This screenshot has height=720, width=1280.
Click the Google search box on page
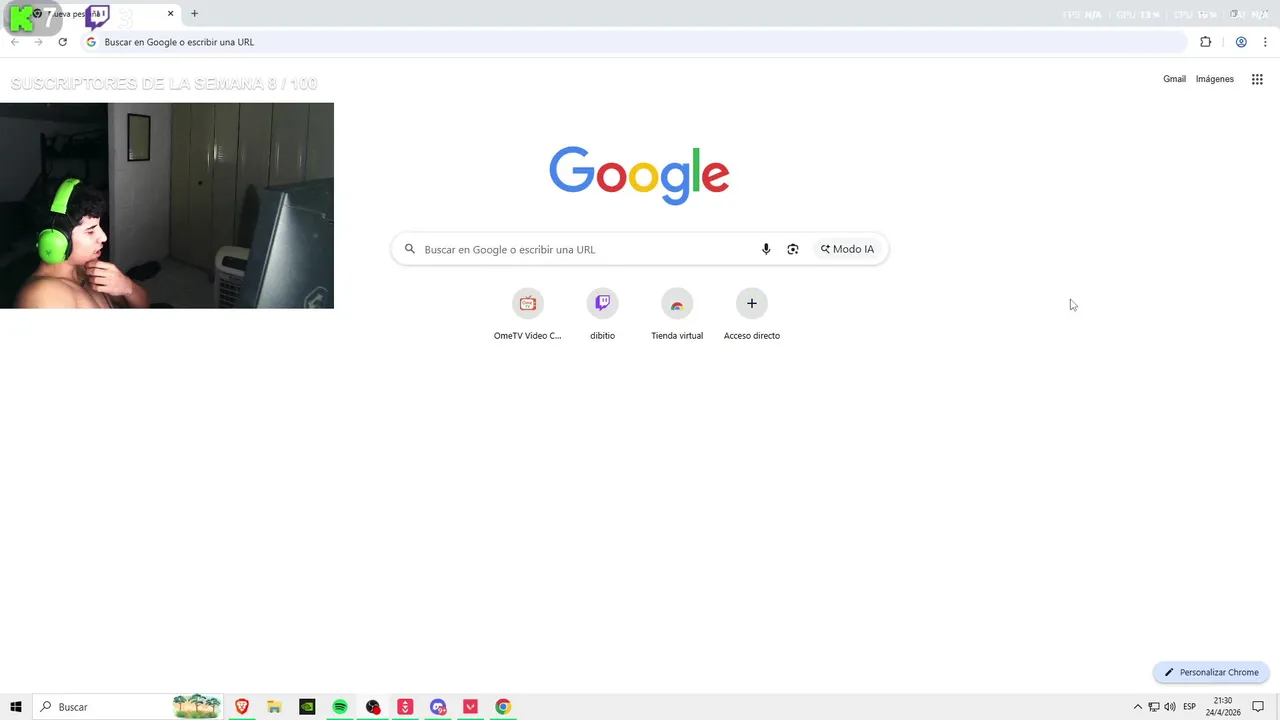(x=640, y=249)
